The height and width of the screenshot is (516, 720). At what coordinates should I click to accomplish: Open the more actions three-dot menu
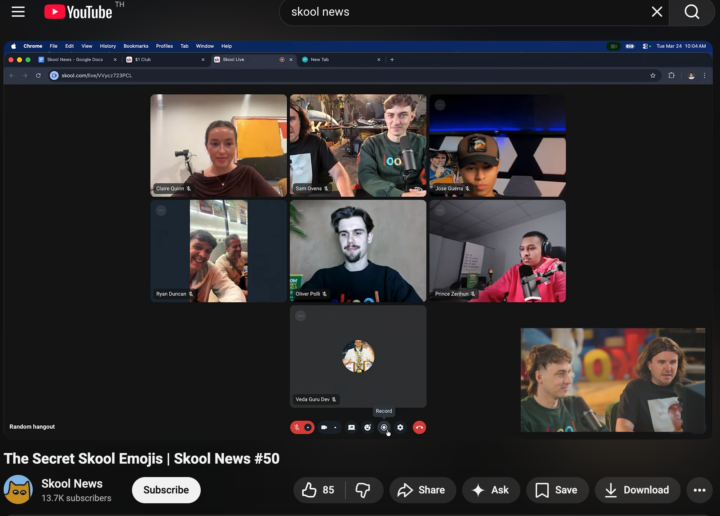click(x=699, y=490)
